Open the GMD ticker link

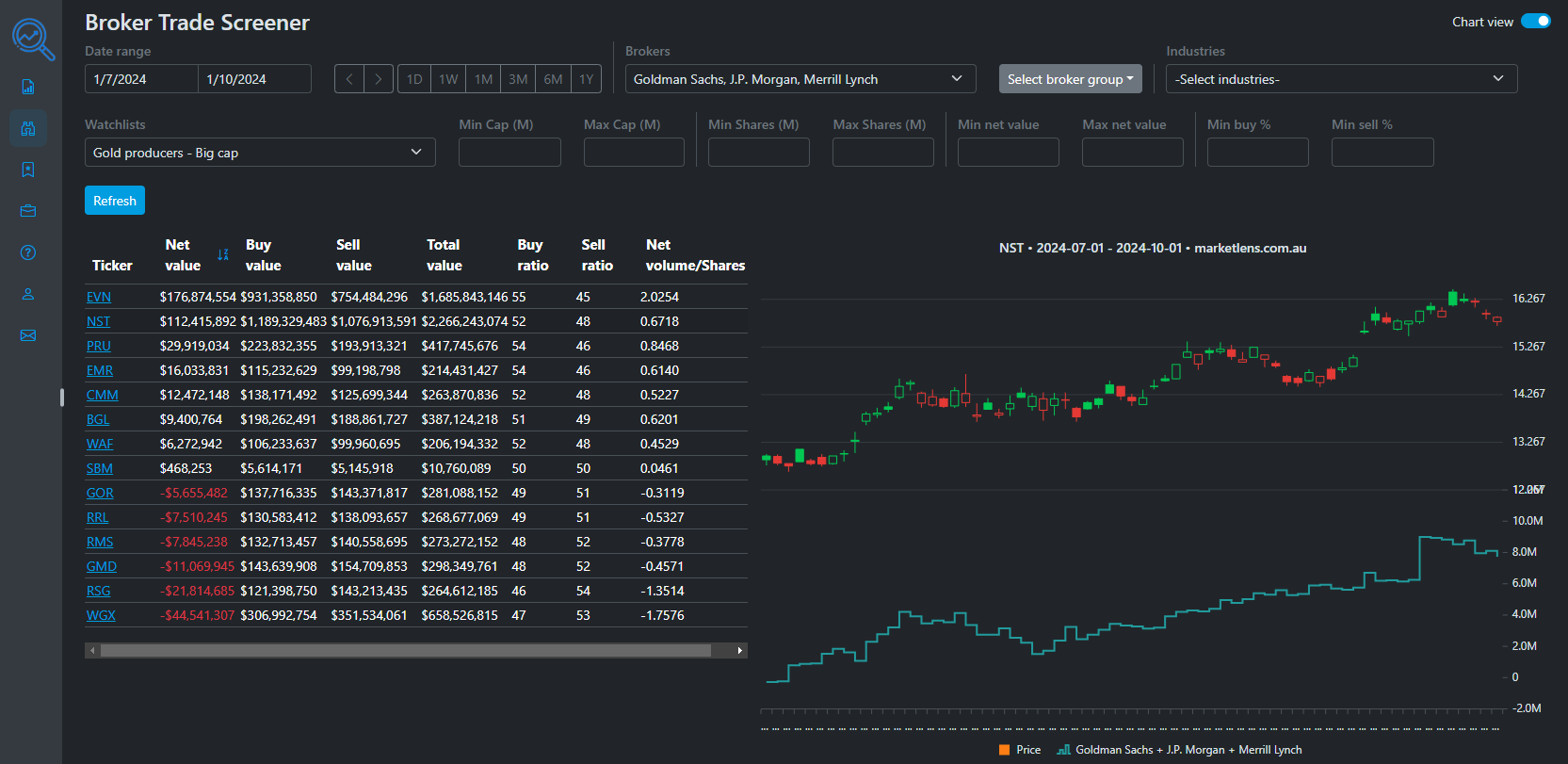coord(102,566)
